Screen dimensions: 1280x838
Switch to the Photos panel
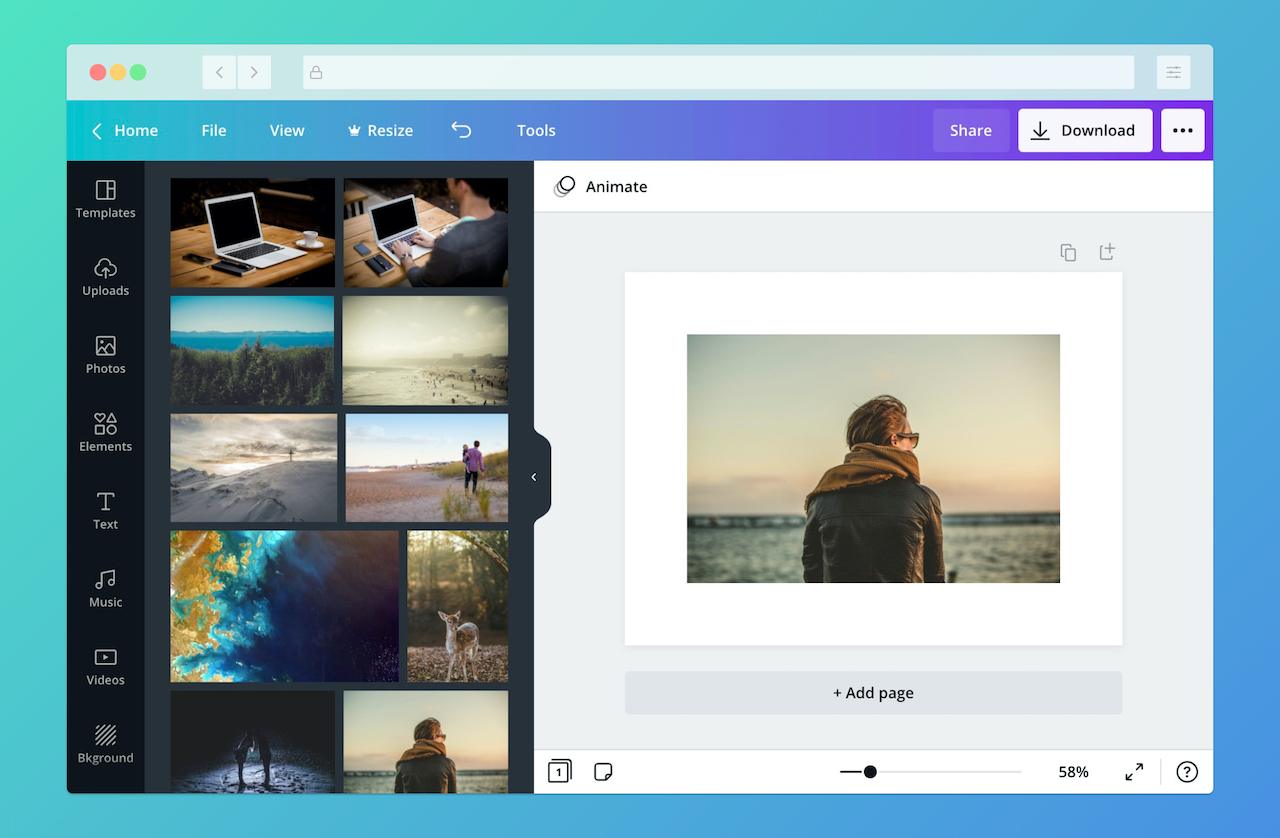pos(105,355)
